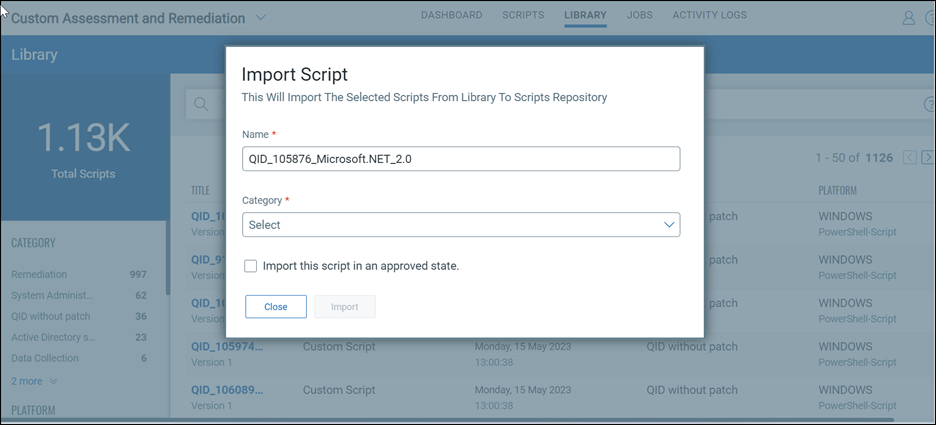Click 'Custom Script' in QID_105974 row
The image size is (936, 425).
339,346
